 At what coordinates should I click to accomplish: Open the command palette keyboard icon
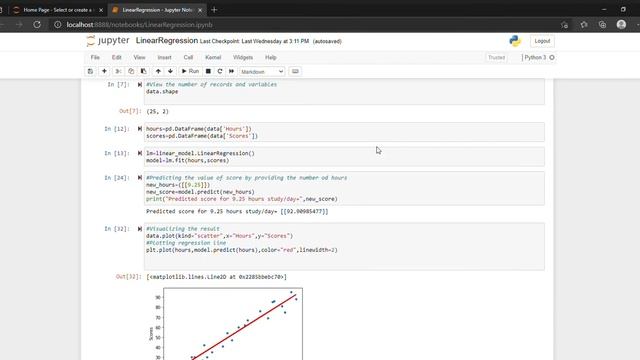[x=295, y=71]
